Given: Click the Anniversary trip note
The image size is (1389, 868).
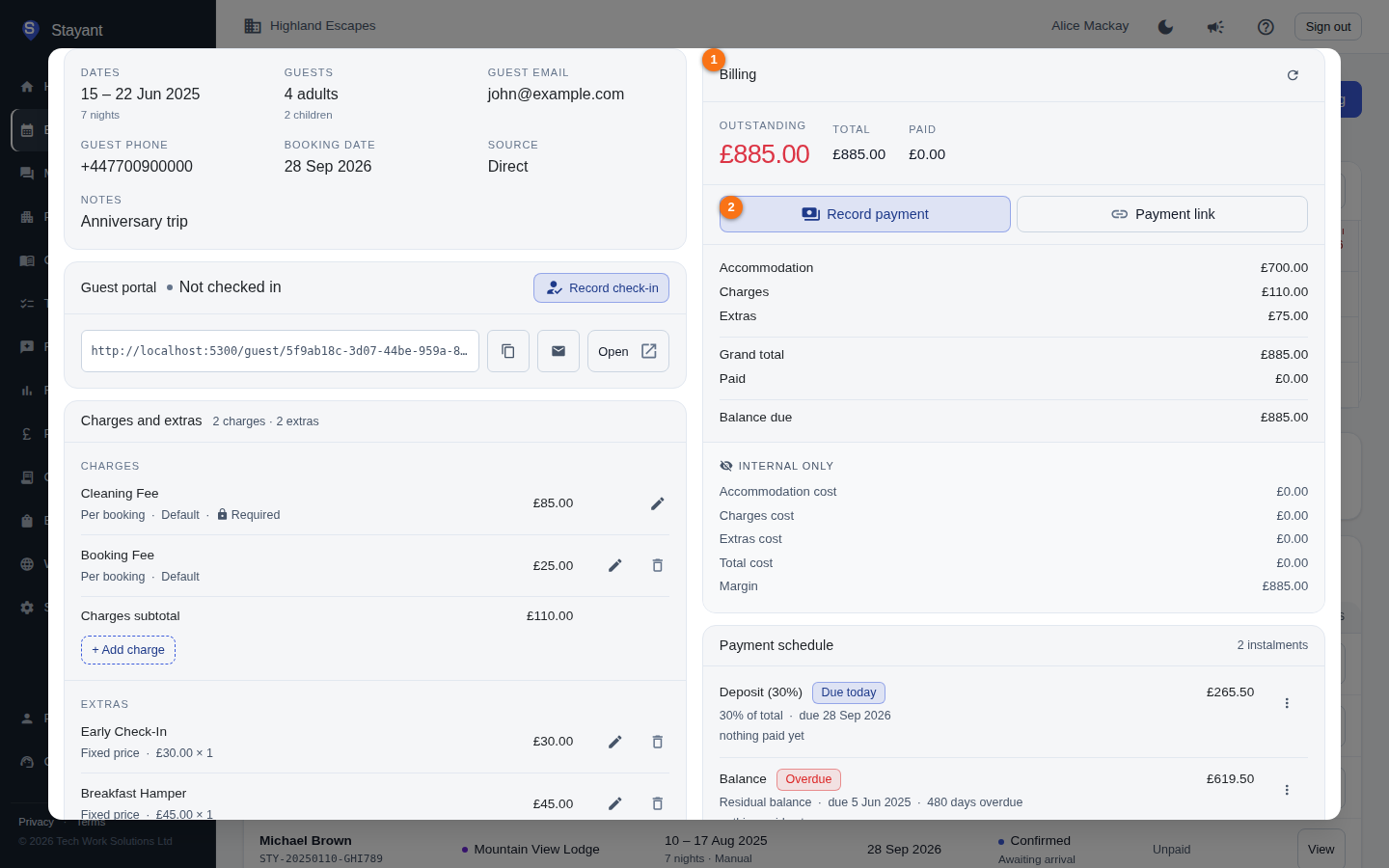Looking at the screenshot, I should pos(134,222).
